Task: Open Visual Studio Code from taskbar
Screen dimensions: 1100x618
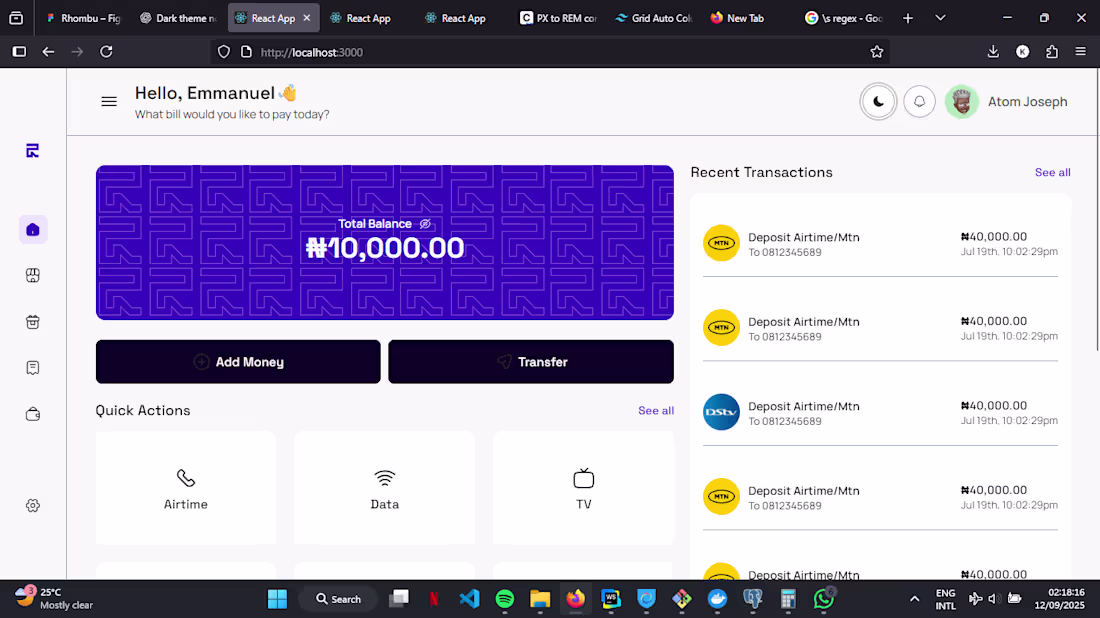Action: click(x=469, y=599)
